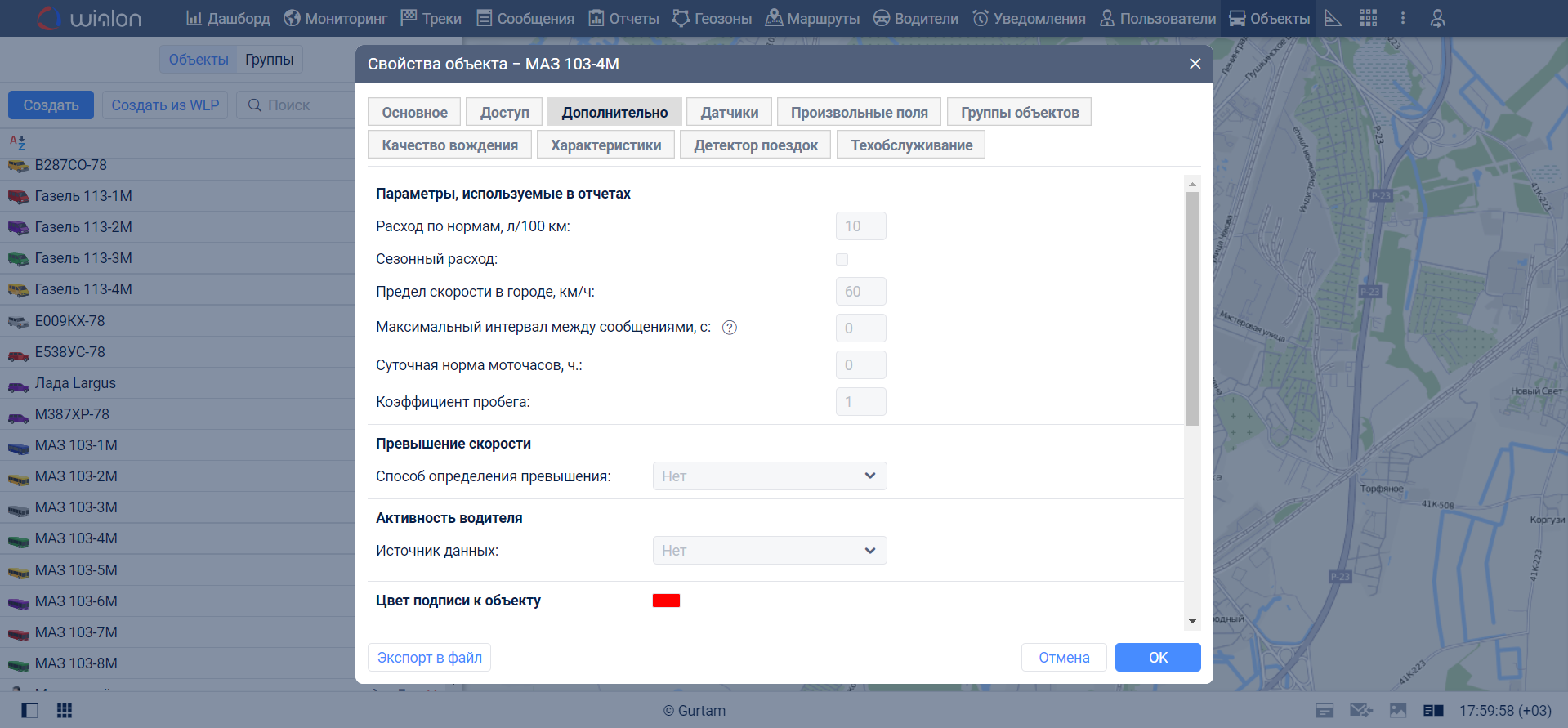Select Лада Largus in the object list
Image resolution: width=1568 pixels, height=728 pixels.
click(75, 383)
